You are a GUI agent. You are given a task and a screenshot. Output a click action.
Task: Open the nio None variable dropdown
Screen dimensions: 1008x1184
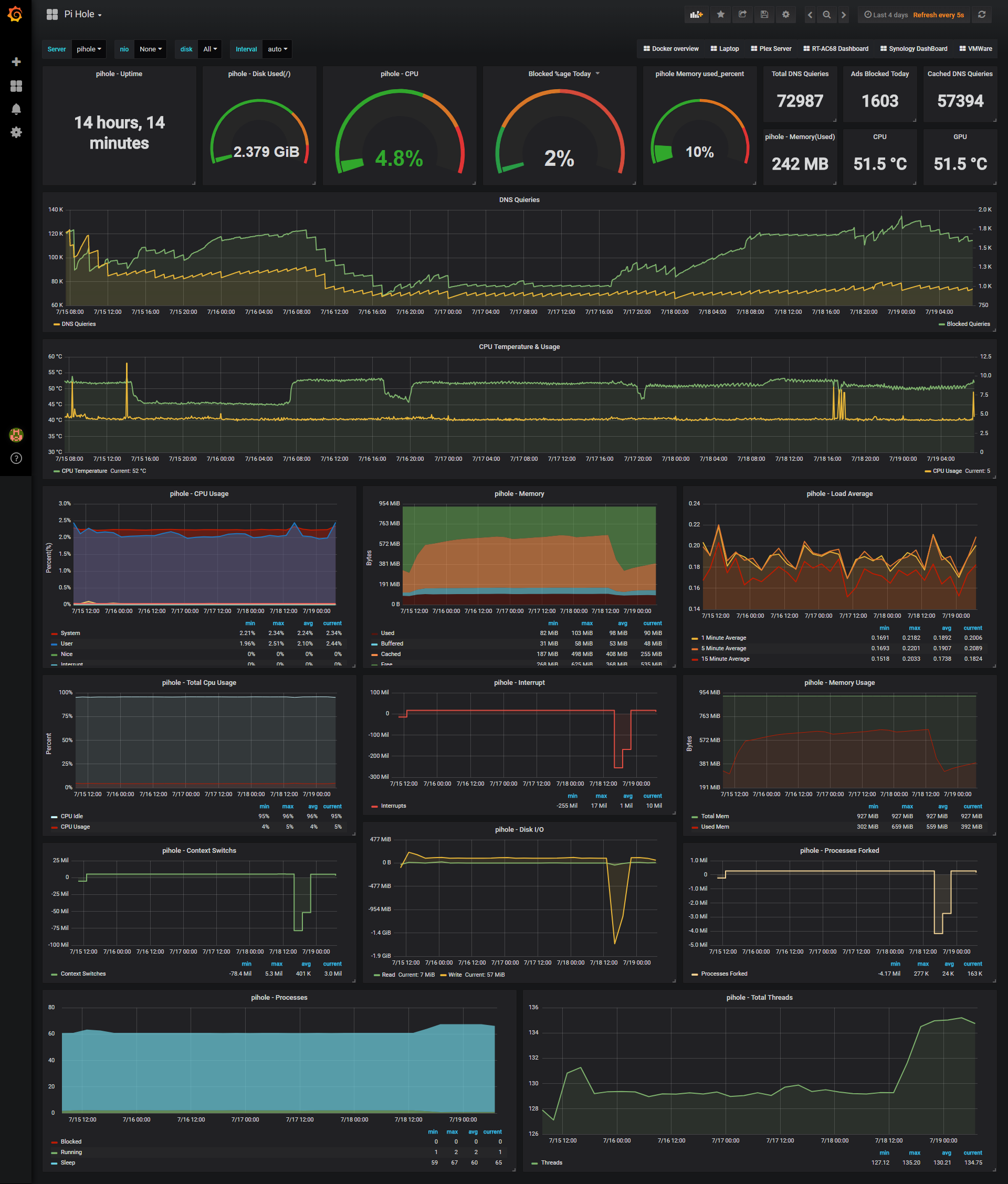150,49
